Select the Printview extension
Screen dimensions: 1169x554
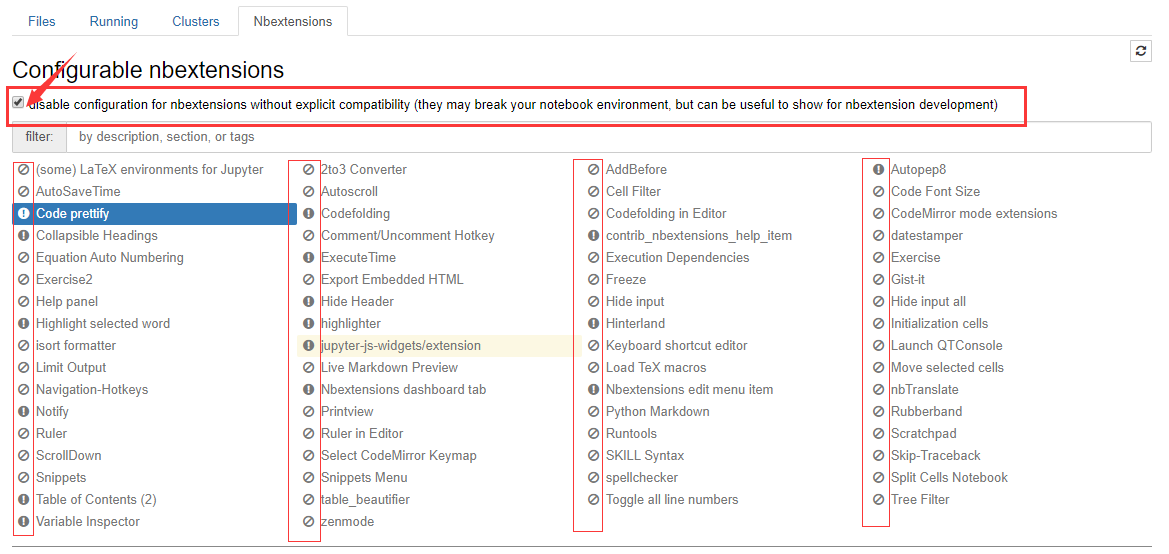347,412
